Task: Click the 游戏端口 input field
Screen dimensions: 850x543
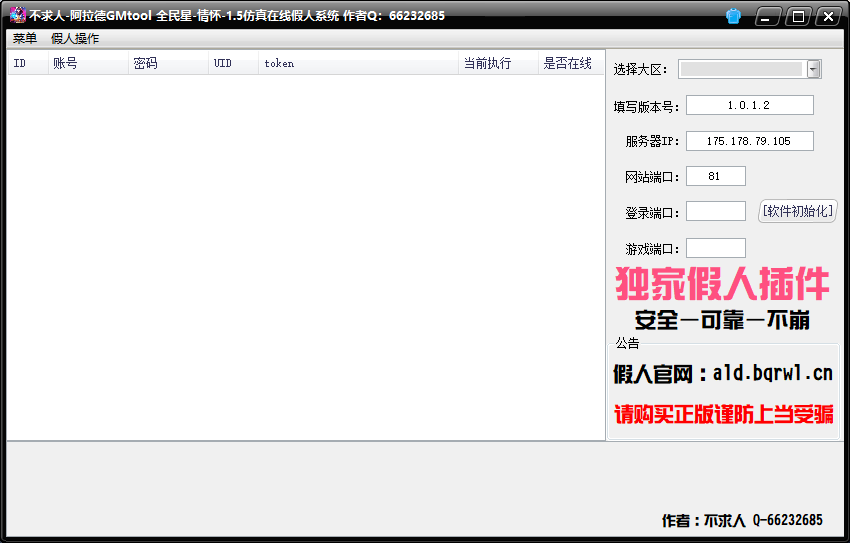Action: point(716,248)
